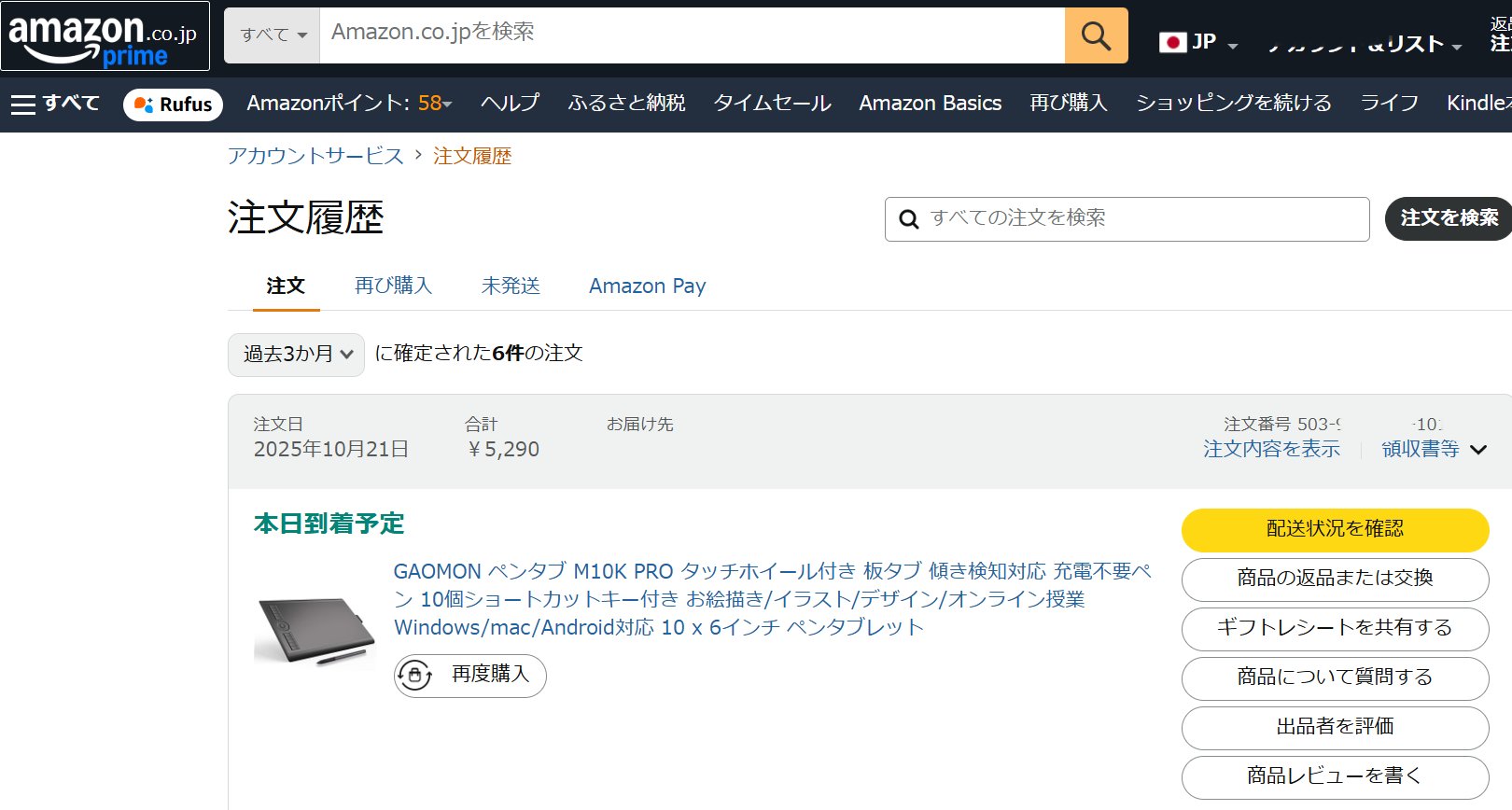Switch to the 再び購入 tab

[x=393, y=286]
